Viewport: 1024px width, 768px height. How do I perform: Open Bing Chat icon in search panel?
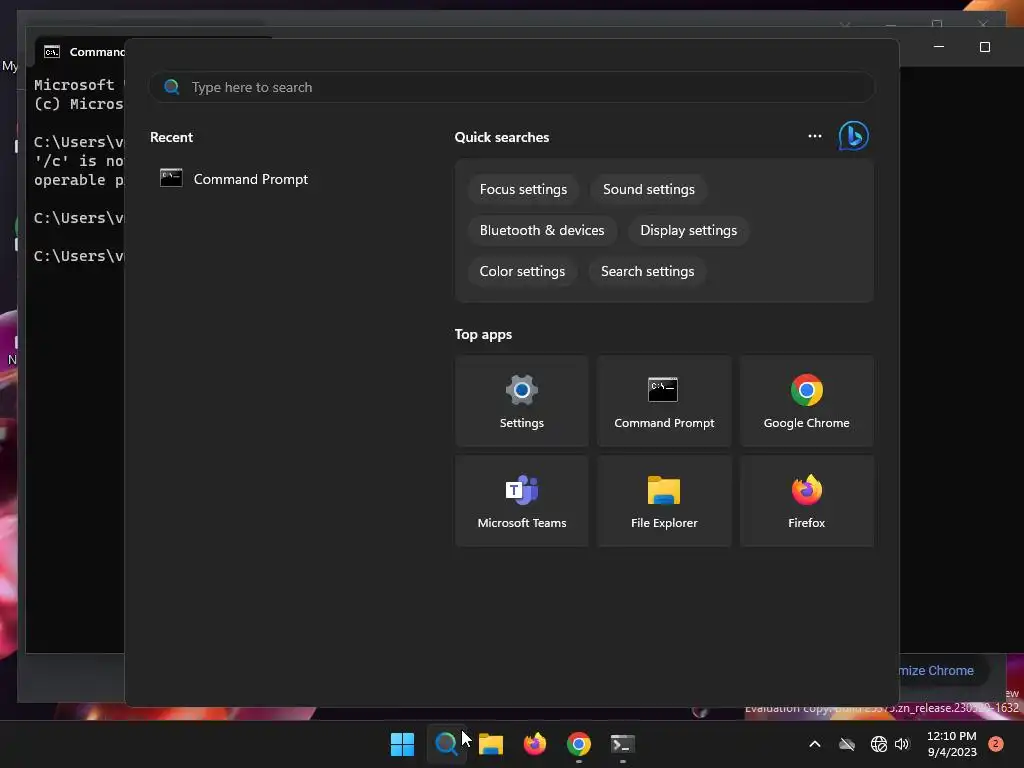(853, 136)
